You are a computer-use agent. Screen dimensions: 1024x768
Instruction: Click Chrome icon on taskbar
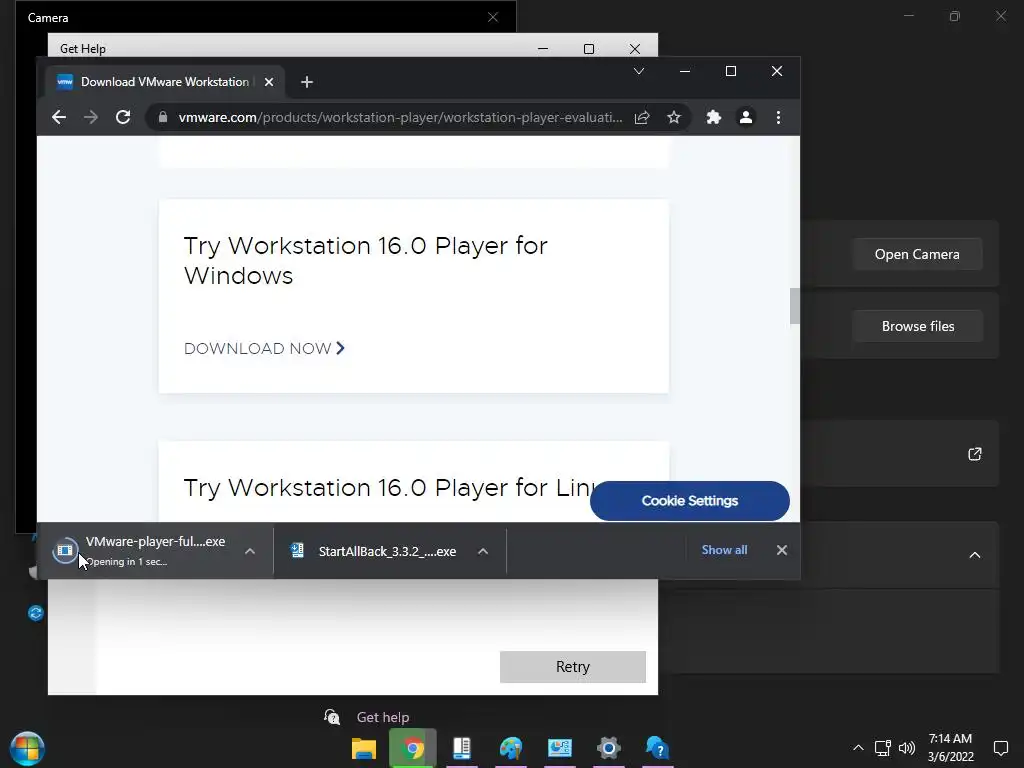[x=413, y=748]
